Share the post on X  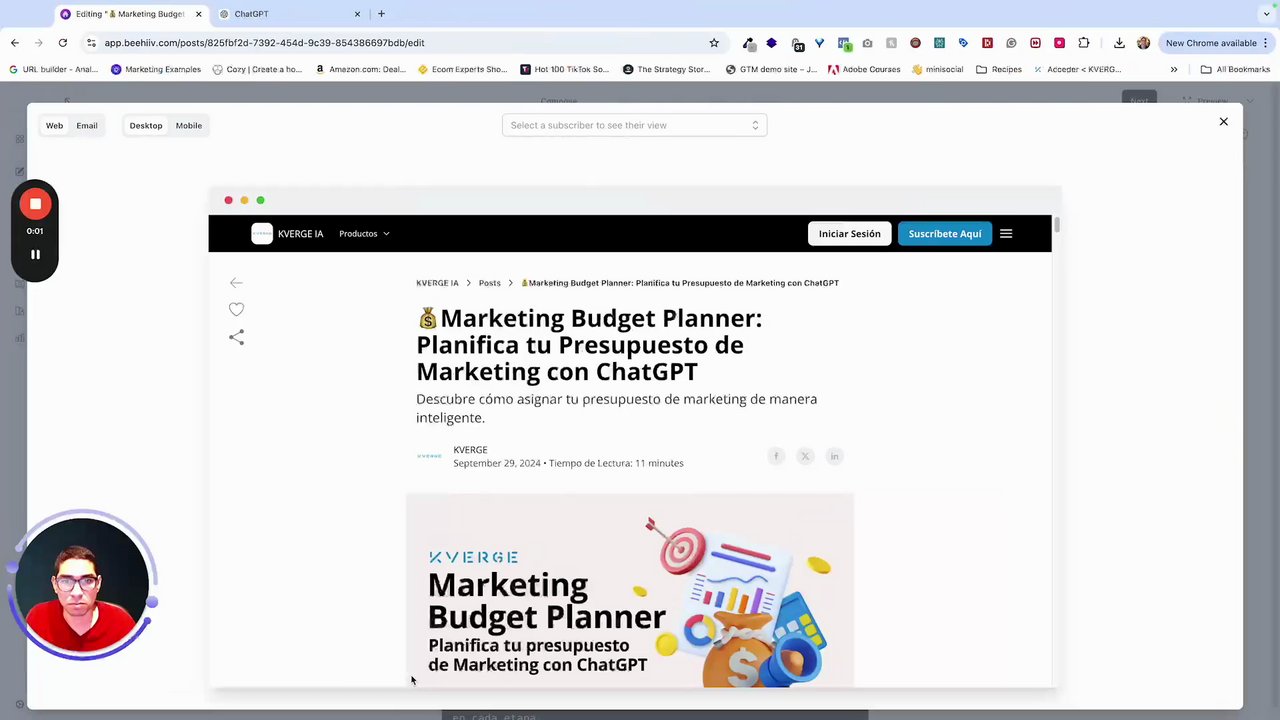pyautogui.click(x=805, y=456)
